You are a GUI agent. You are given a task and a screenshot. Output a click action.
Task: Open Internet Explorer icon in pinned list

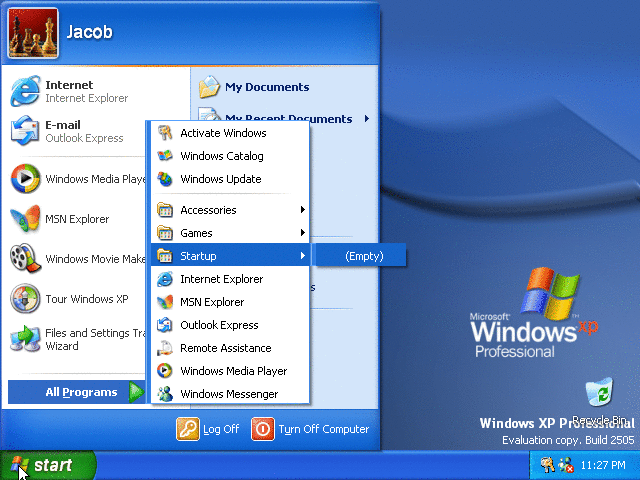coord(25,91)
